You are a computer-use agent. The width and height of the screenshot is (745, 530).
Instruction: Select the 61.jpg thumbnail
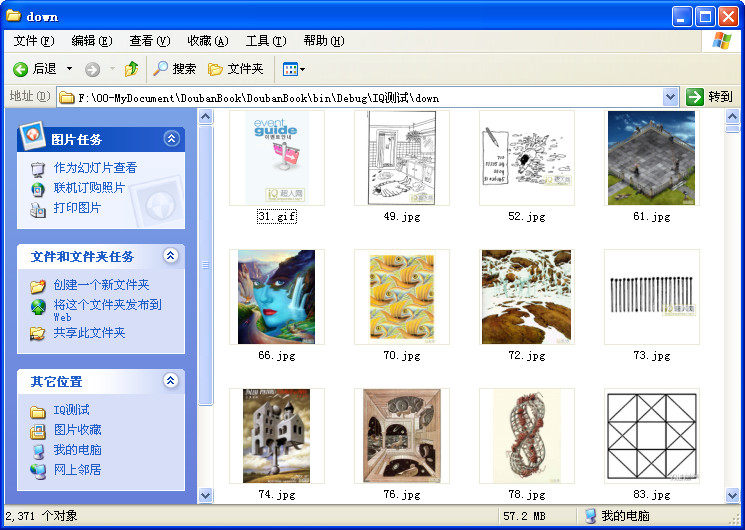coord(652,158)
